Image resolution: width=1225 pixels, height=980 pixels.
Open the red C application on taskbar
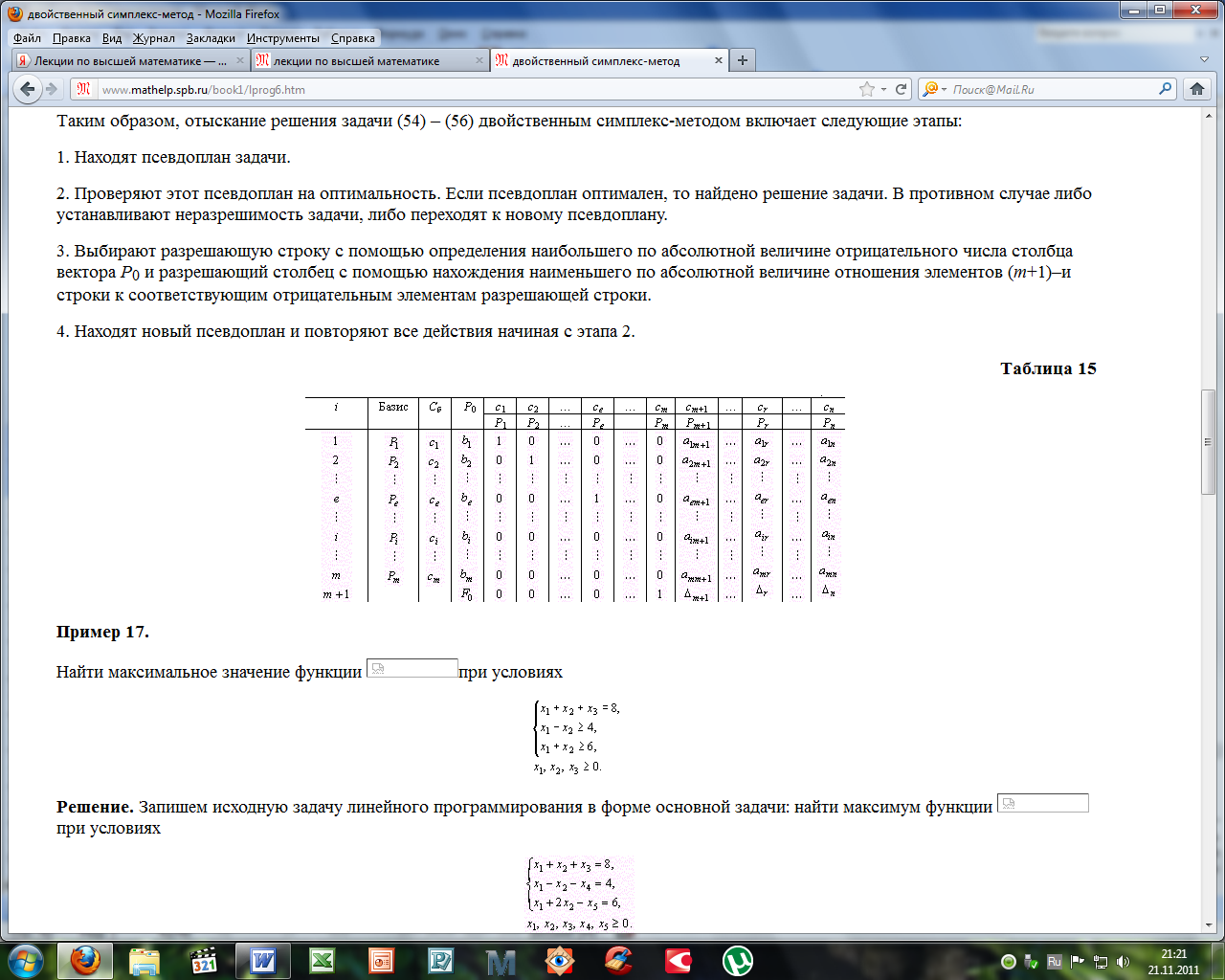(679, 960)
